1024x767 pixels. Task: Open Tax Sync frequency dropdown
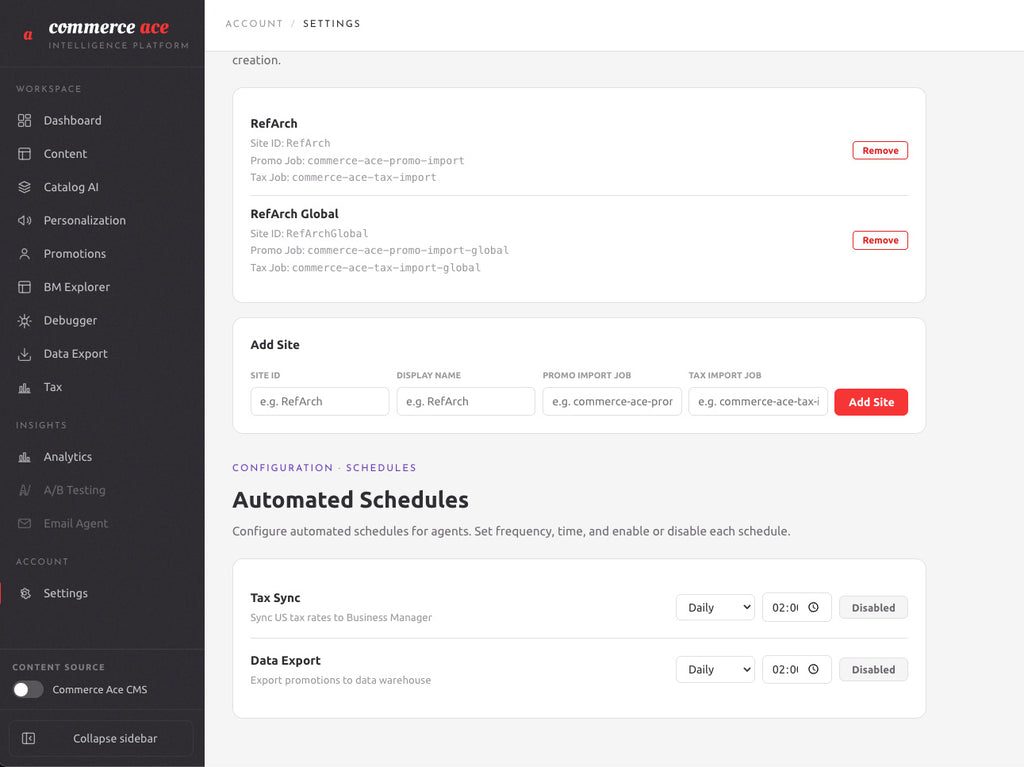(715, 608)
